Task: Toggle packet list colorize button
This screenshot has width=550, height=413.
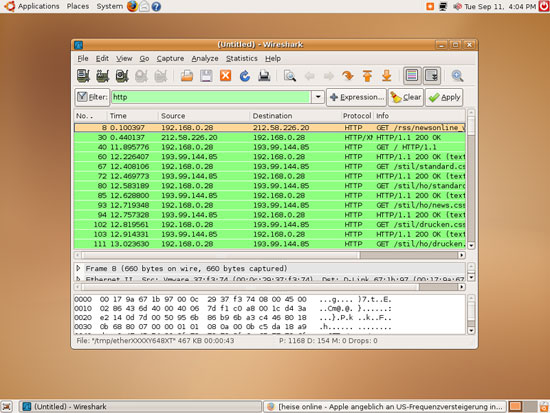Action: (x=412, y=75)
